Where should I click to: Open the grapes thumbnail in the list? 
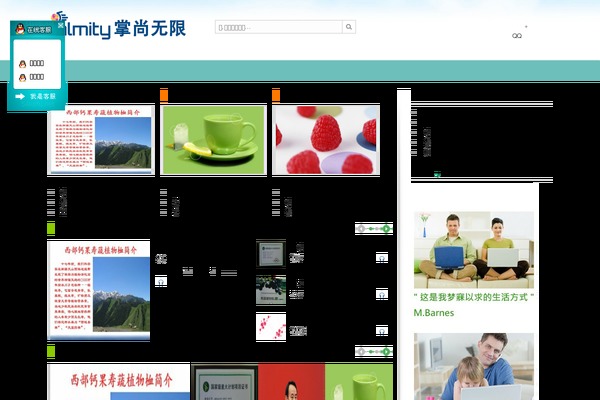(x=271, y=290)
